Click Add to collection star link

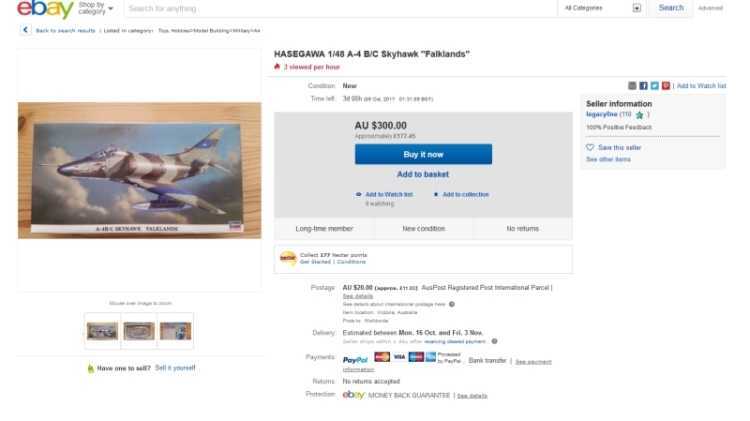point(461,195)
